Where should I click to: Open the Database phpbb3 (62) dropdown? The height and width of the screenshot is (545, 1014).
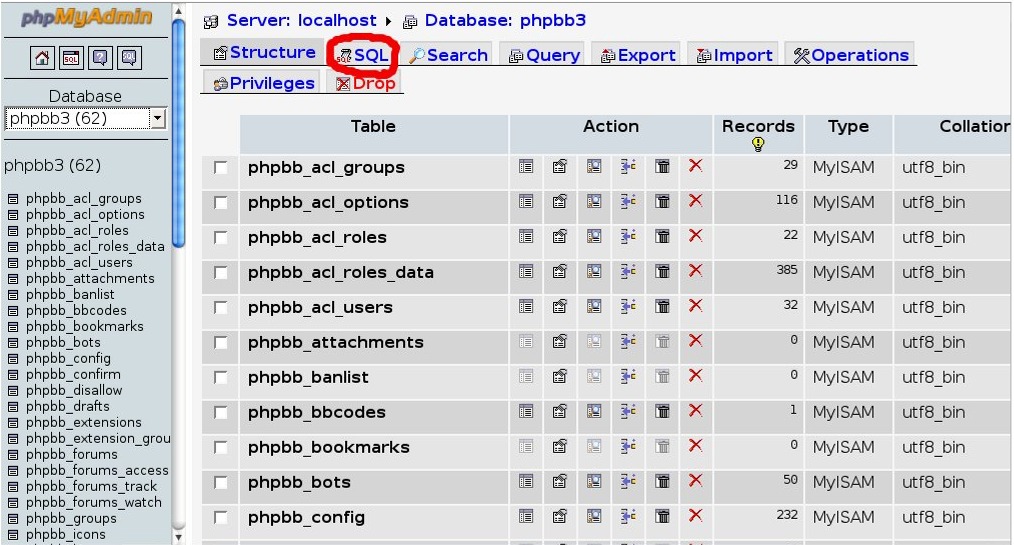coord(86,118)
